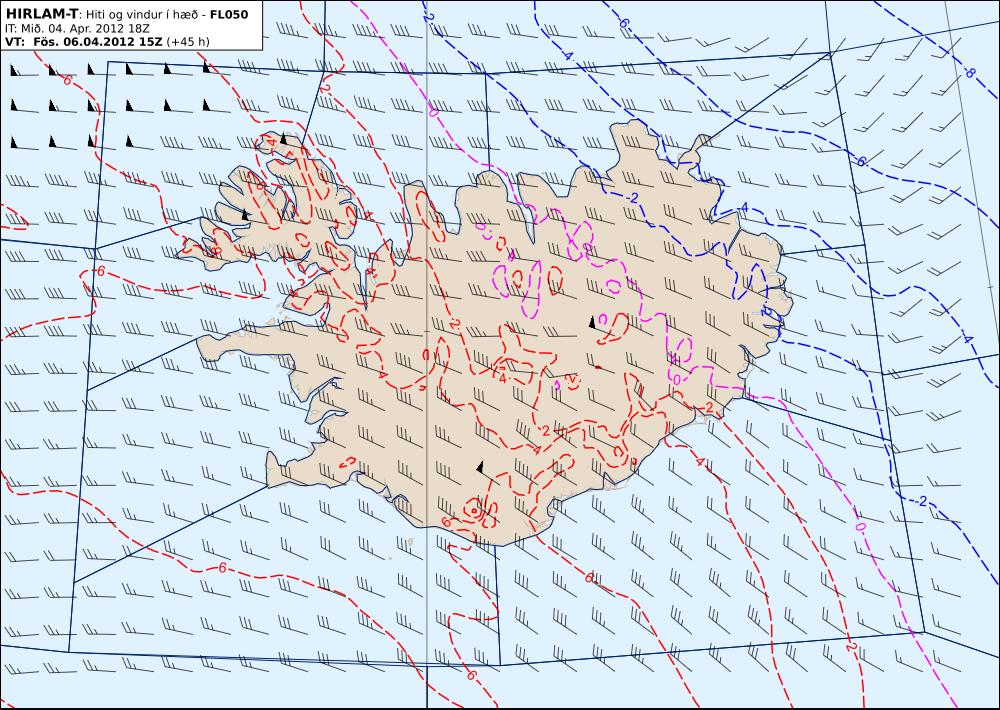This screenshot has height=710, width=1000.
Task: Select the IT: Mið. 04. Apr. 2012 18Z line
Action: point(76,29)
